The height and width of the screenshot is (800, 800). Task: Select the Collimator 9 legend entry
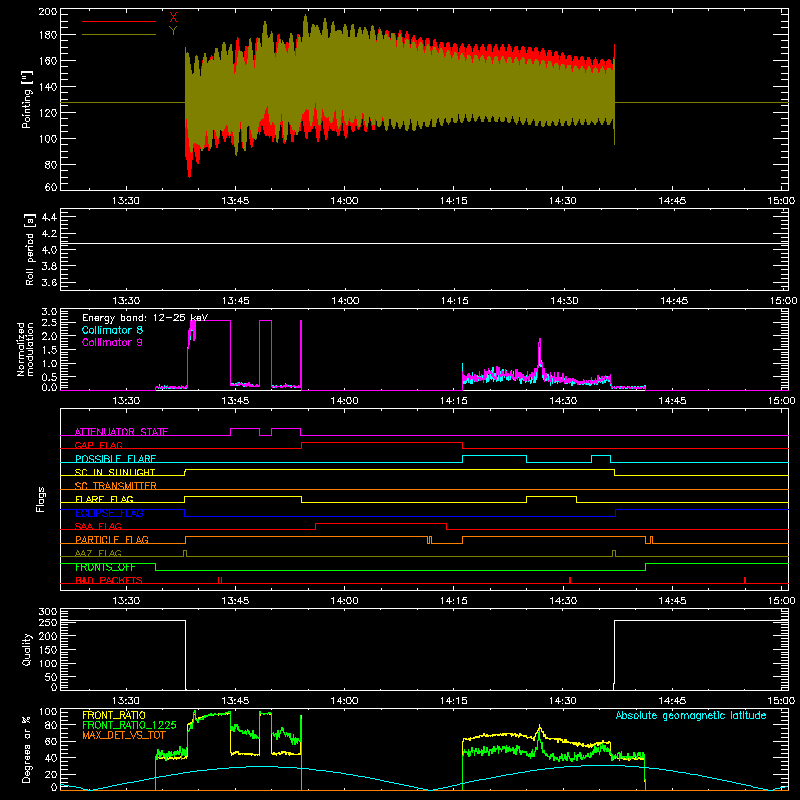coord(112,342)
